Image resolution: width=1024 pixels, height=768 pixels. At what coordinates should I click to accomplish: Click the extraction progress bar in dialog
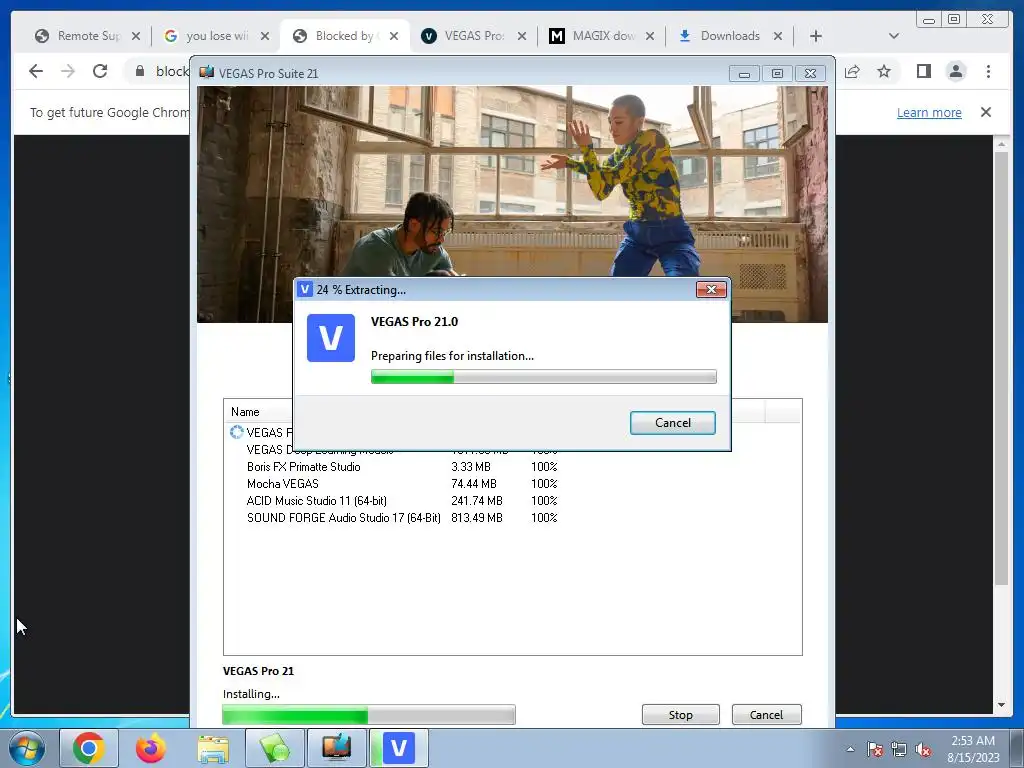coord(543,376)
